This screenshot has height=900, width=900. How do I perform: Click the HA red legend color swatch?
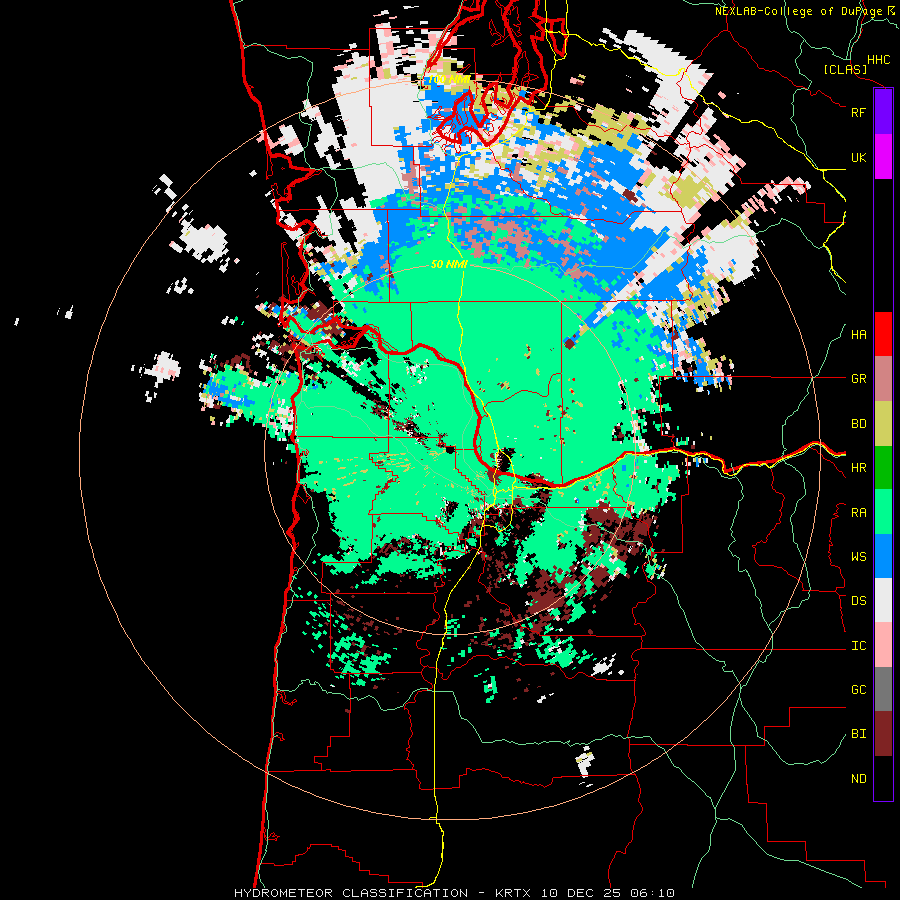(x=883, y=334)
